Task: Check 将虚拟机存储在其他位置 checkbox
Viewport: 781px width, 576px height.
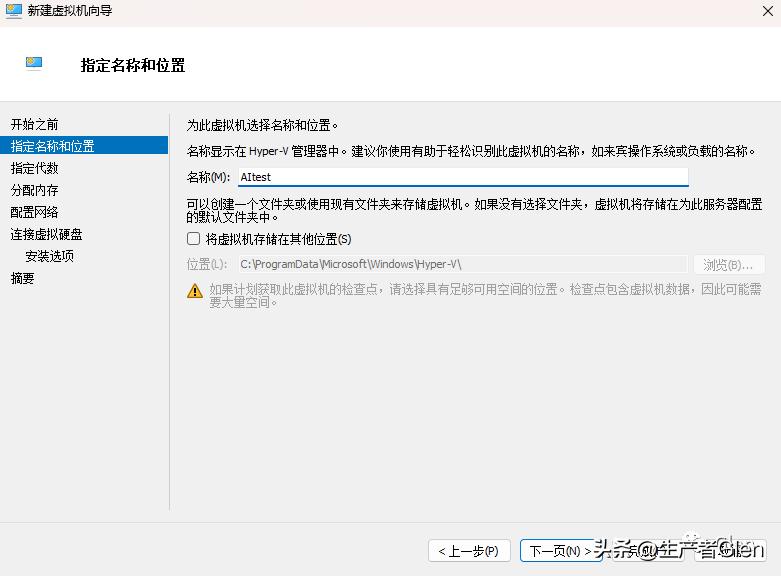Action: [x=193, y=239]
